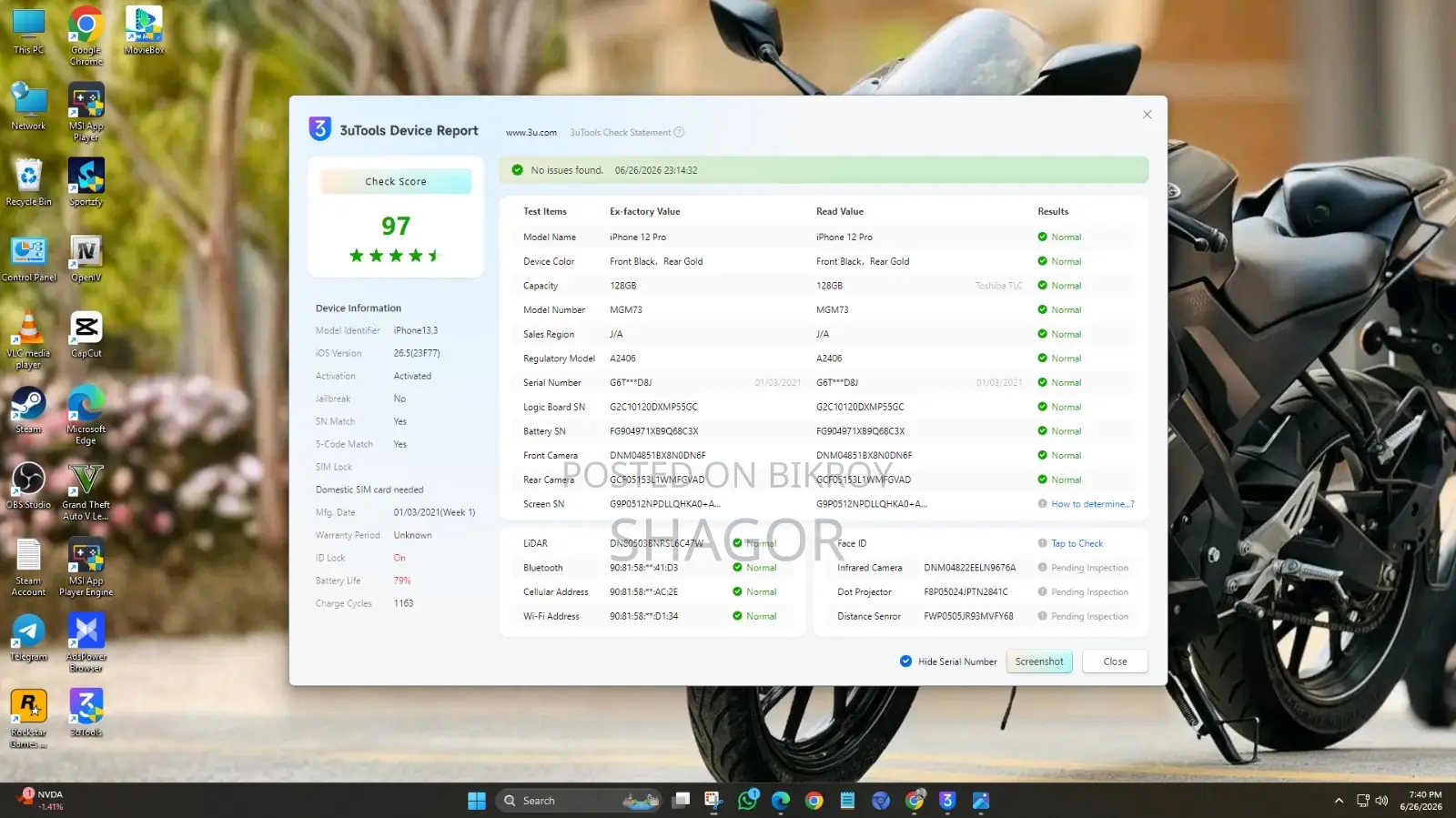Open Microsoft Edge desktop shortcut
Screen dimensions: 1456x818
(86, 416)
